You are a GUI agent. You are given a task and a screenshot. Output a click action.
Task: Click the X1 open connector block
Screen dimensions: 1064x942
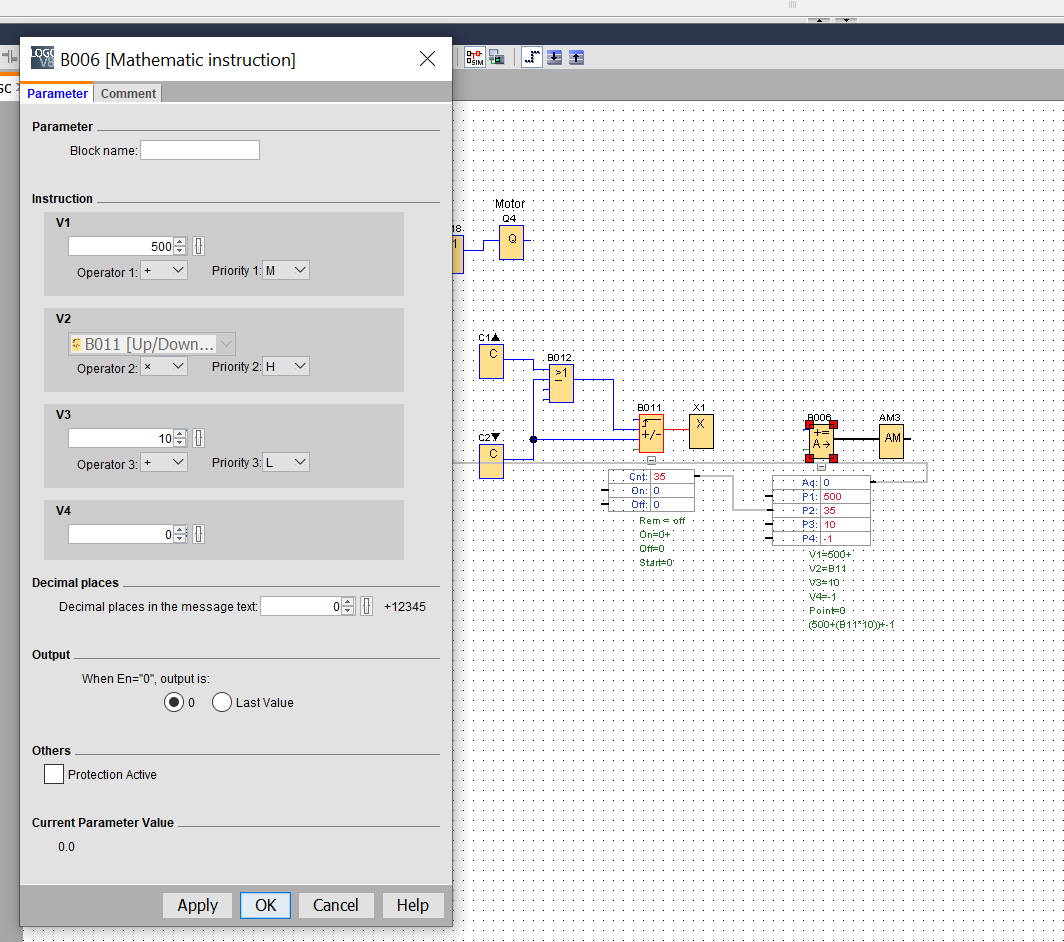pos(701,432)
